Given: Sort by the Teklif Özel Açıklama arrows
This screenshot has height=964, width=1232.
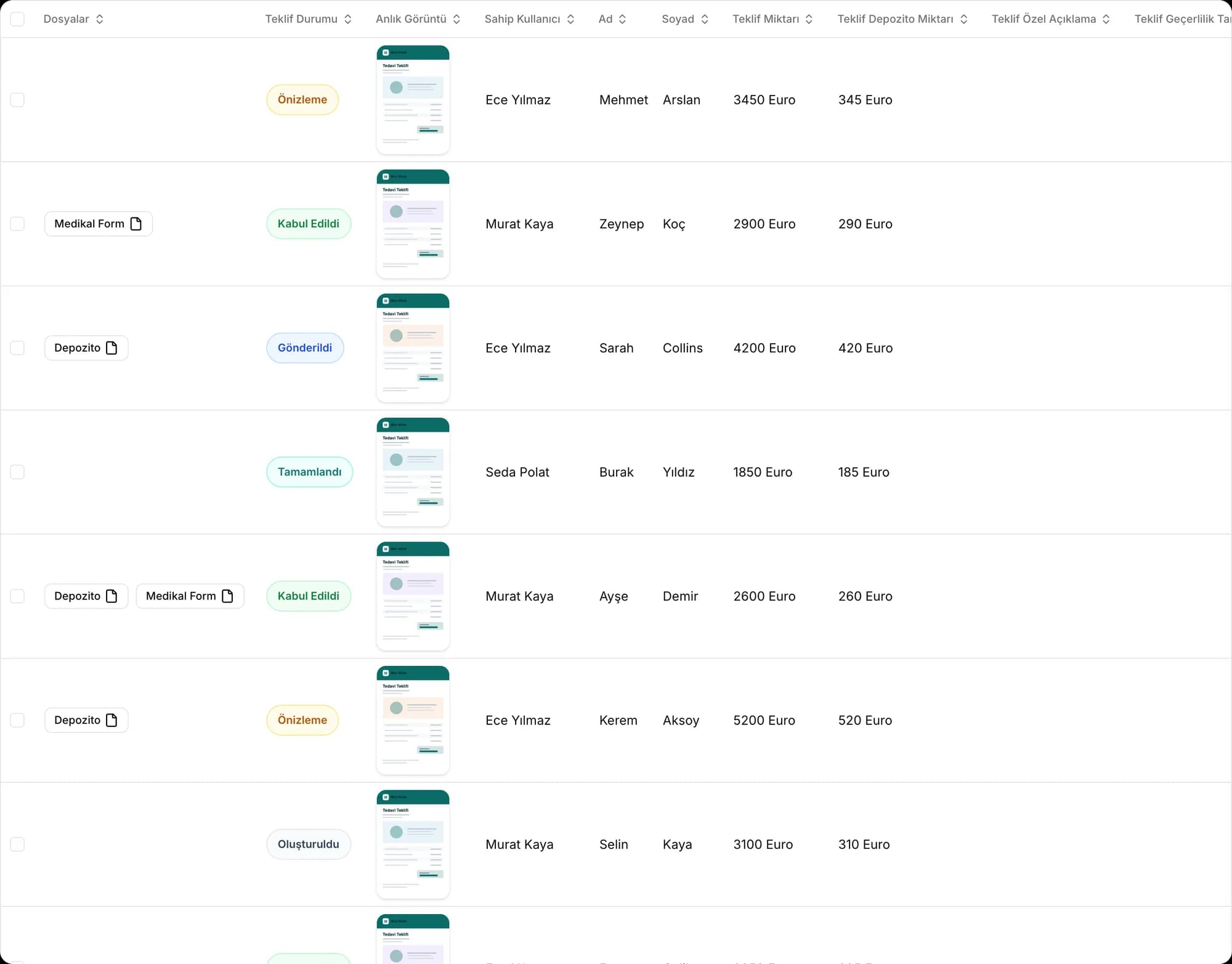Looking at the screenshot, I should point(1106,19).
